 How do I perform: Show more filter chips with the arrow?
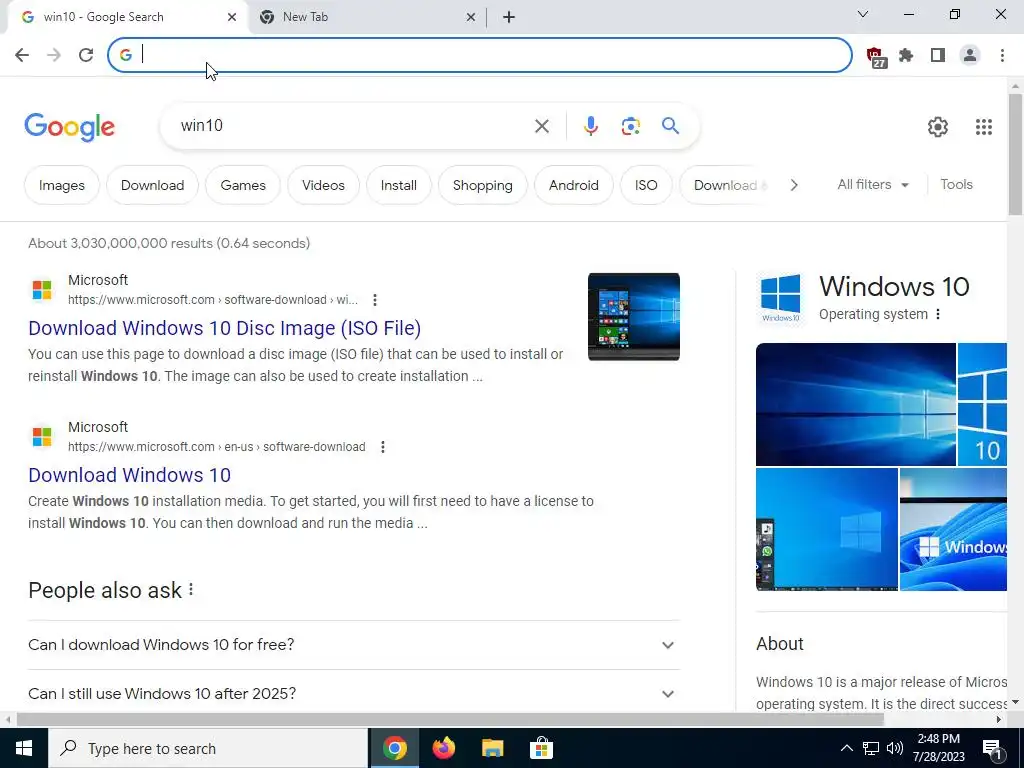coord(793,185)
